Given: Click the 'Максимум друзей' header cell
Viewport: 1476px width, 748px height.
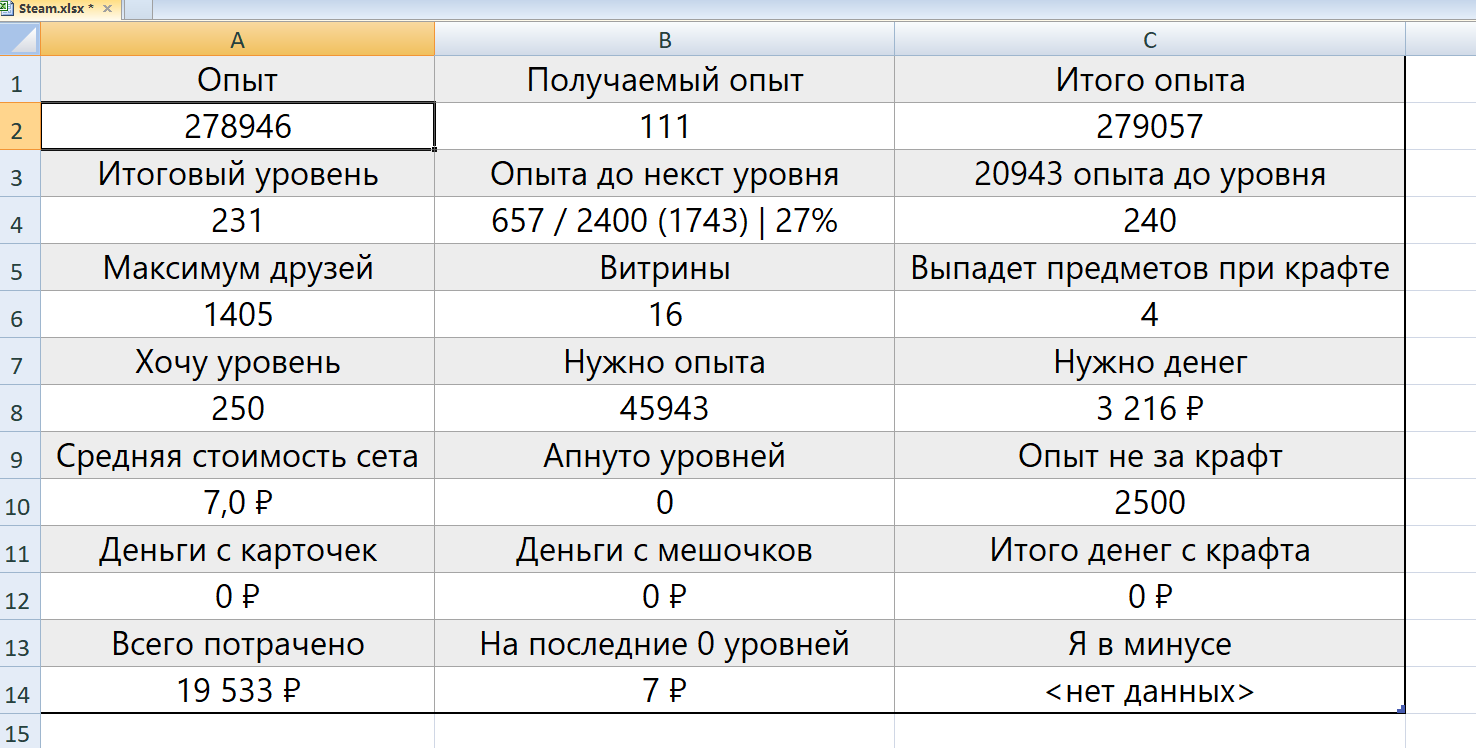Looking at the screenshot, I should [x=237, y=267].
